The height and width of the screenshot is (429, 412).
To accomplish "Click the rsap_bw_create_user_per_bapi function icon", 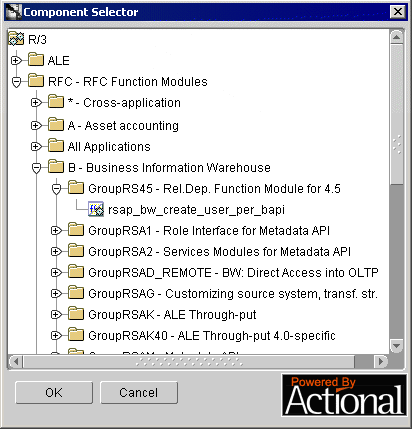I will point(96,209).
